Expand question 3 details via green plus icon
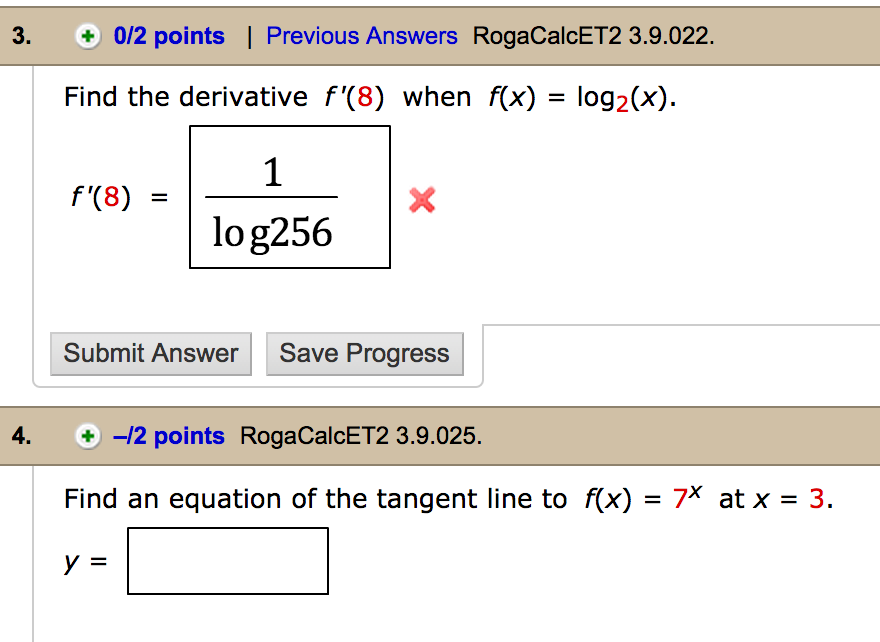880x642 pixels. (87, 35)
